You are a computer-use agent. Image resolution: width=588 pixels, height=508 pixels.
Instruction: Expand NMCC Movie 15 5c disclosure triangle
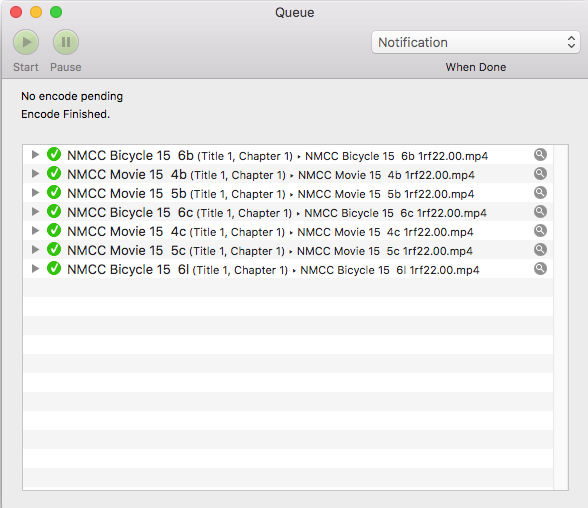pos(35,250)
